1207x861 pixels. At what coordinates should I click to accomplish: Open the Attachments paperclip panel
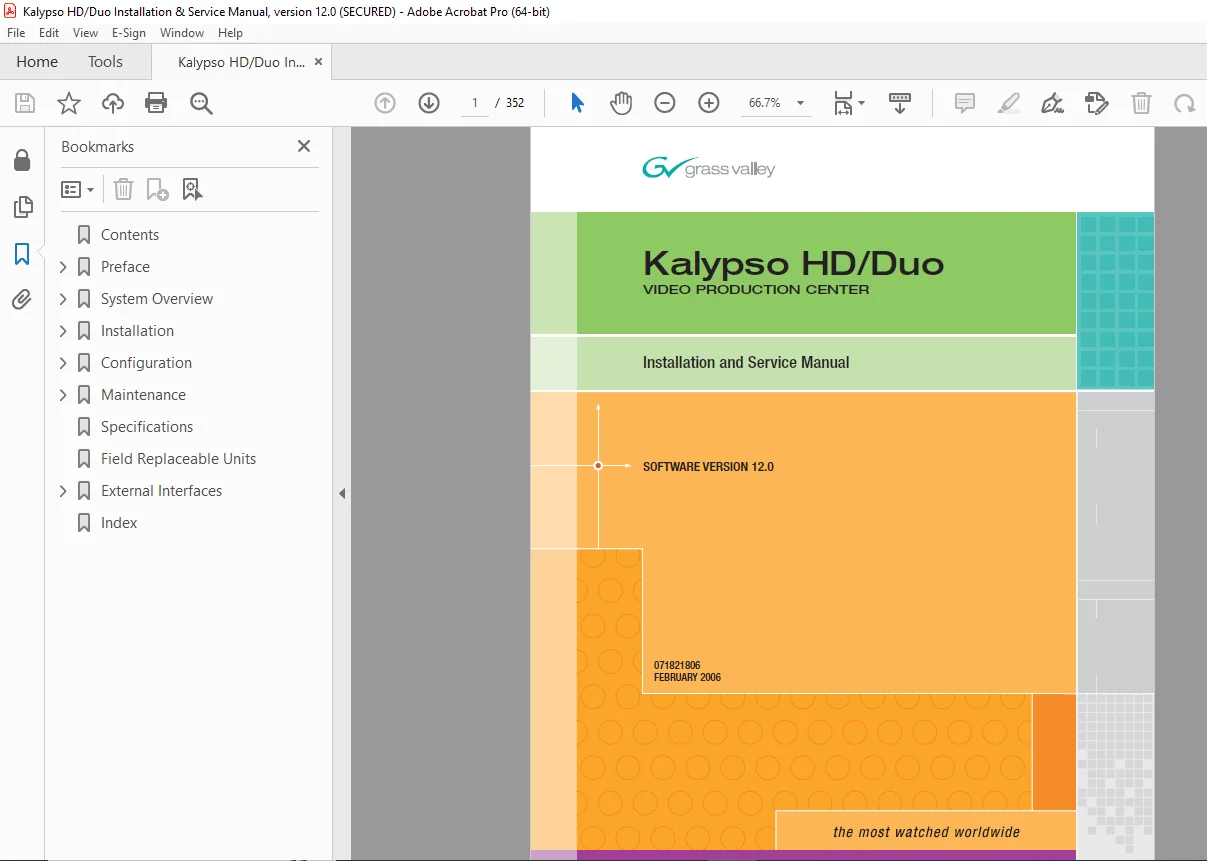tap(22, 299)
